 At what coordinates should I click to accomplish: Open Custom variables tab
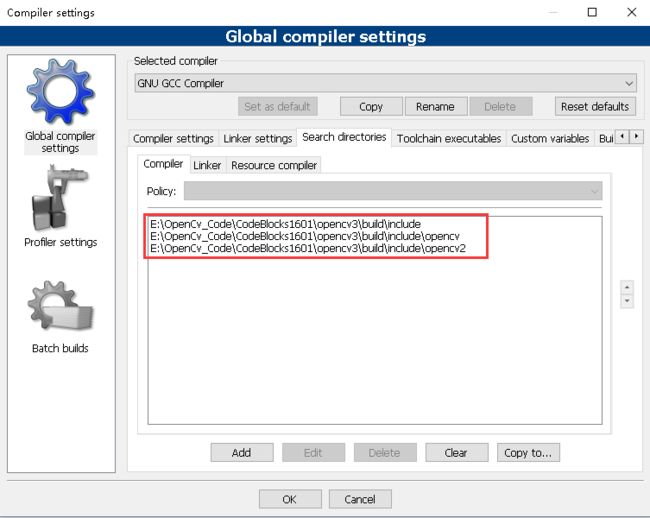[x=550, y=138]
